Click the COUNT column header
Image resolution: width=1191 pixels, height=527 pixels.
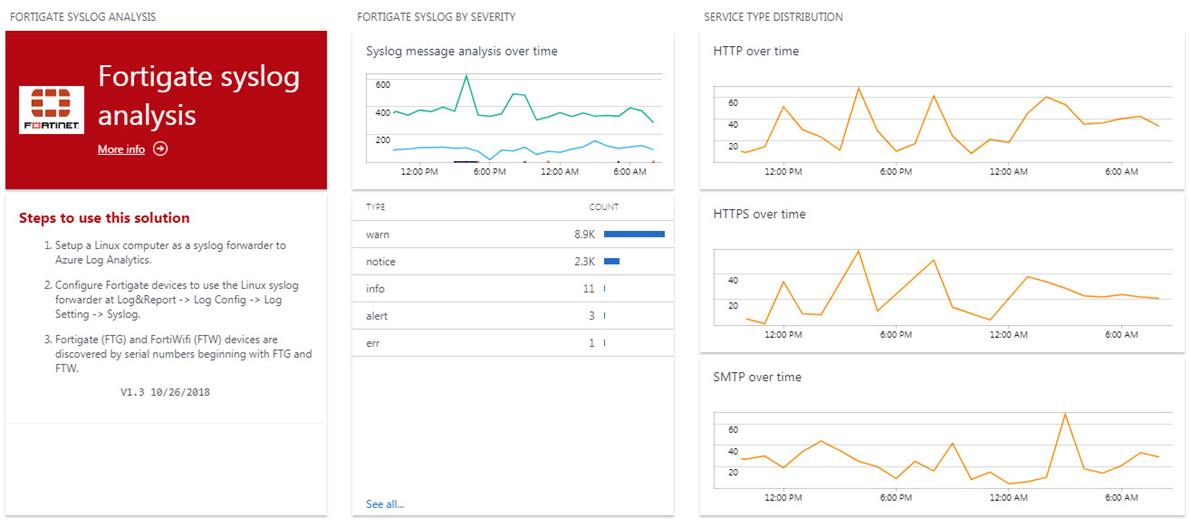click(x=603, y=207)
